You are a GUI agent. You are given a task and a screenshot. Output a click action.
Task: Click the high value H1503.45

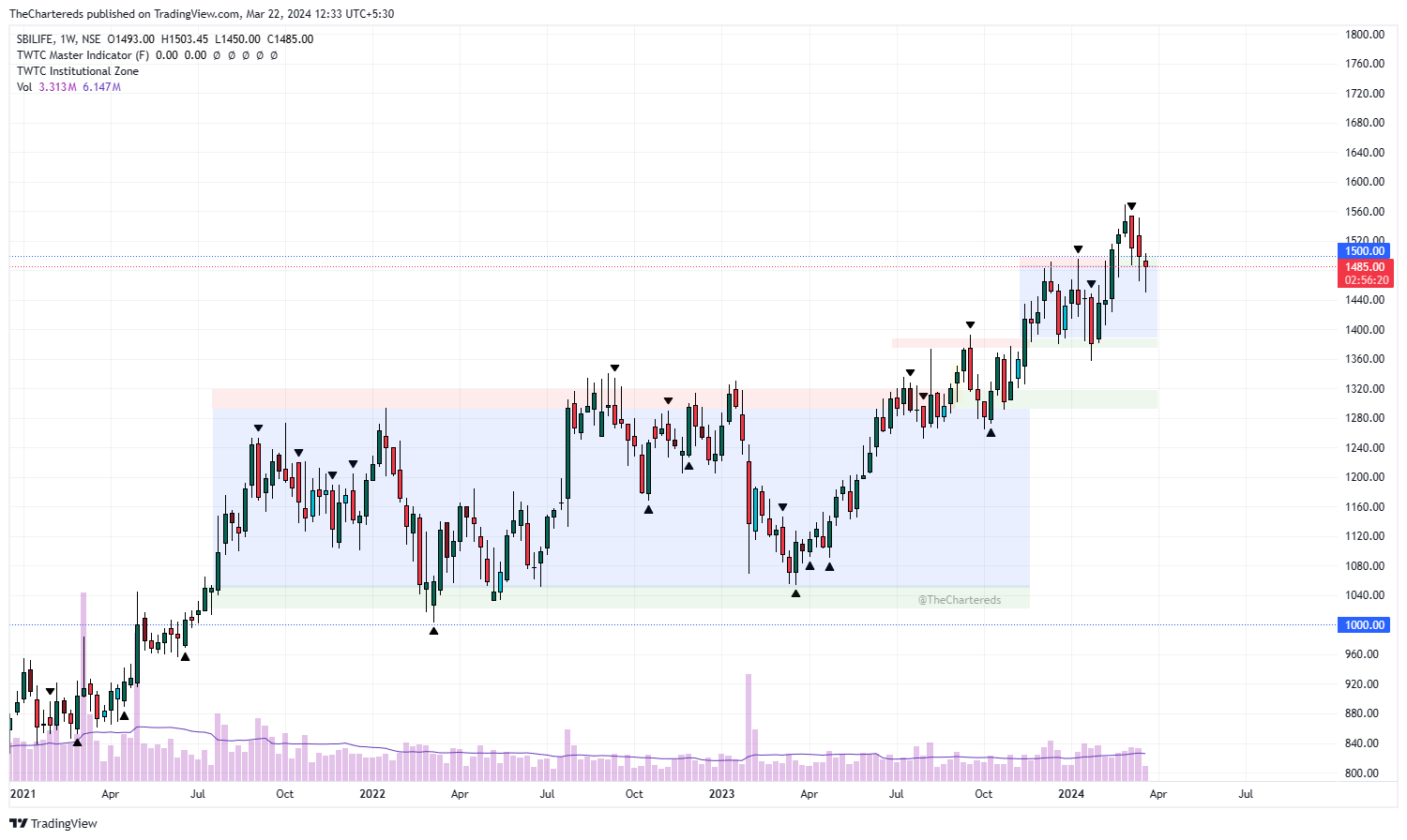(x=185, y=39)
